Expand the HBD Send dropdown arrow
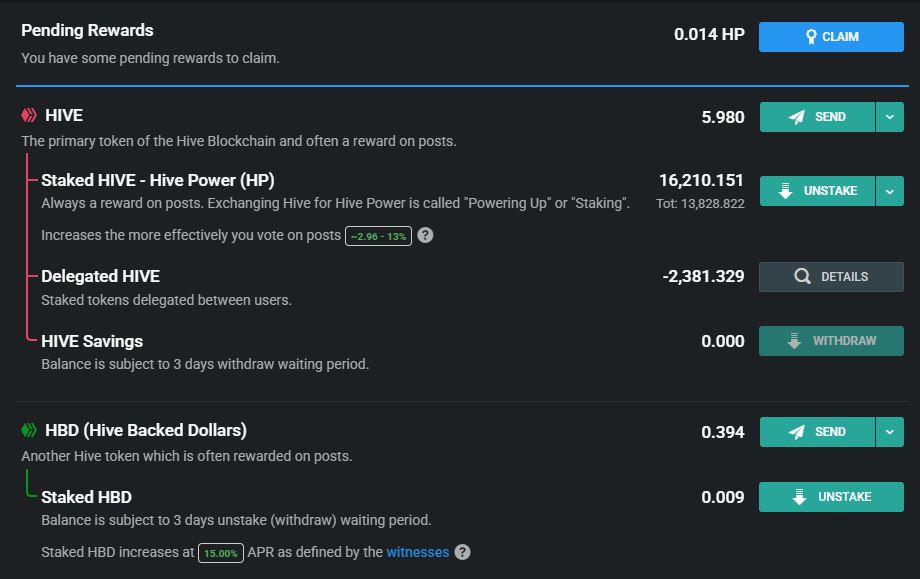Viewport: 920px width, 579px height. pos(890,432)
